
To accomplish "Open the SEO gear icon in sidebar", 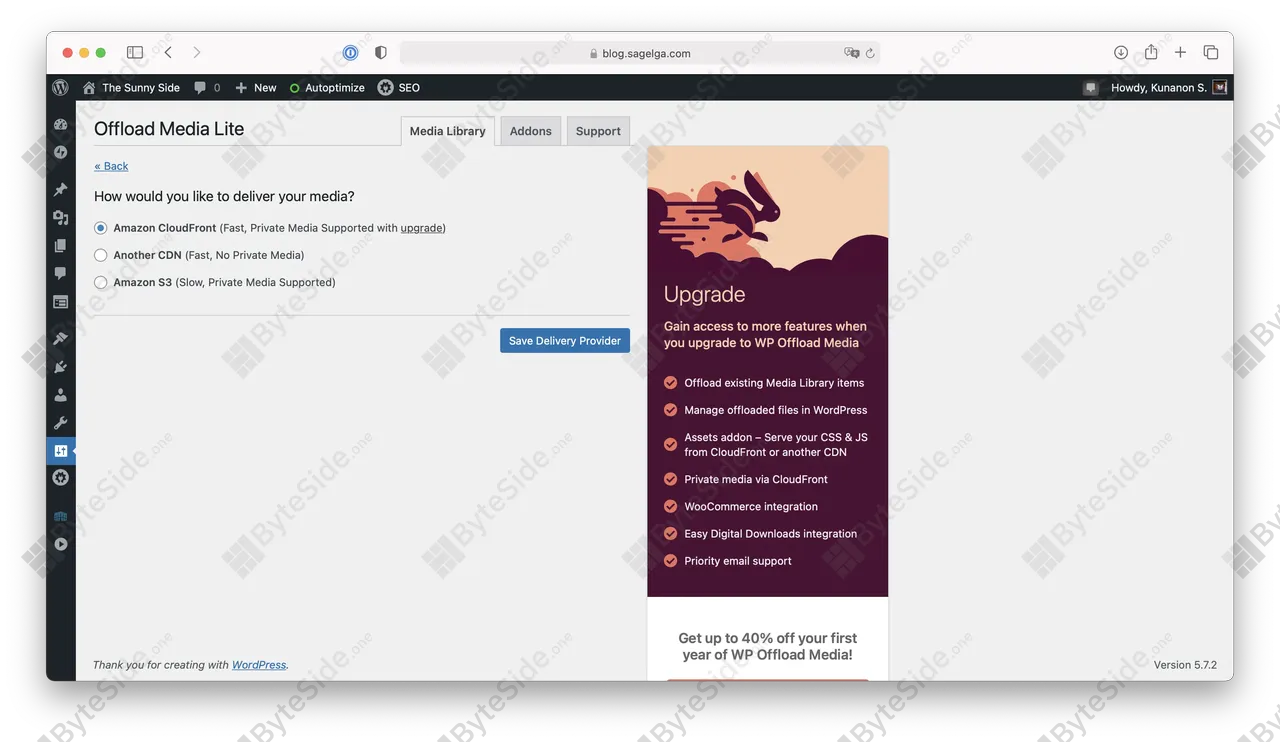I will [60, 478].
